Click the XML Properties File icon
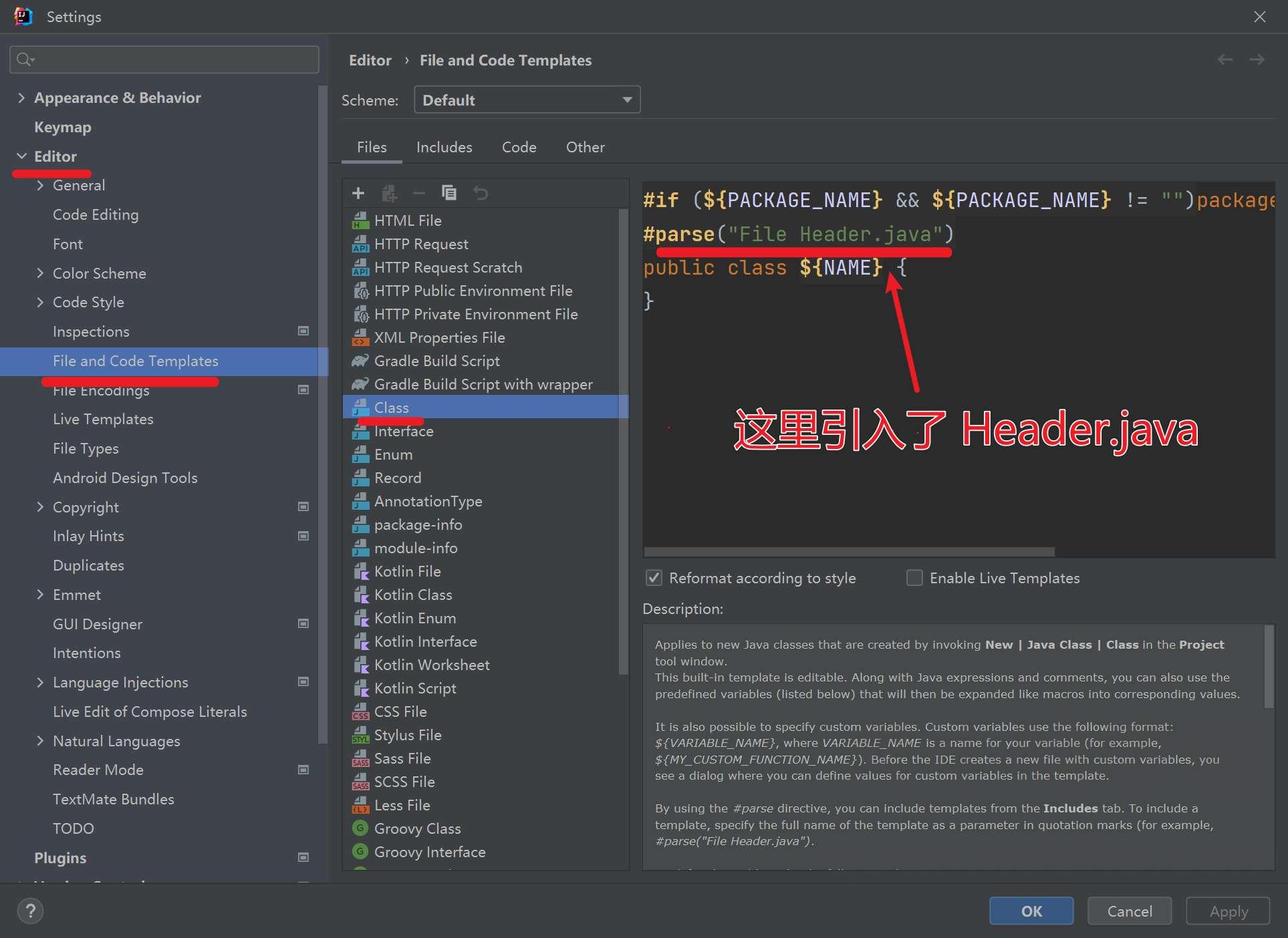This screenshot has width=1288, height=938. (360, 337)
